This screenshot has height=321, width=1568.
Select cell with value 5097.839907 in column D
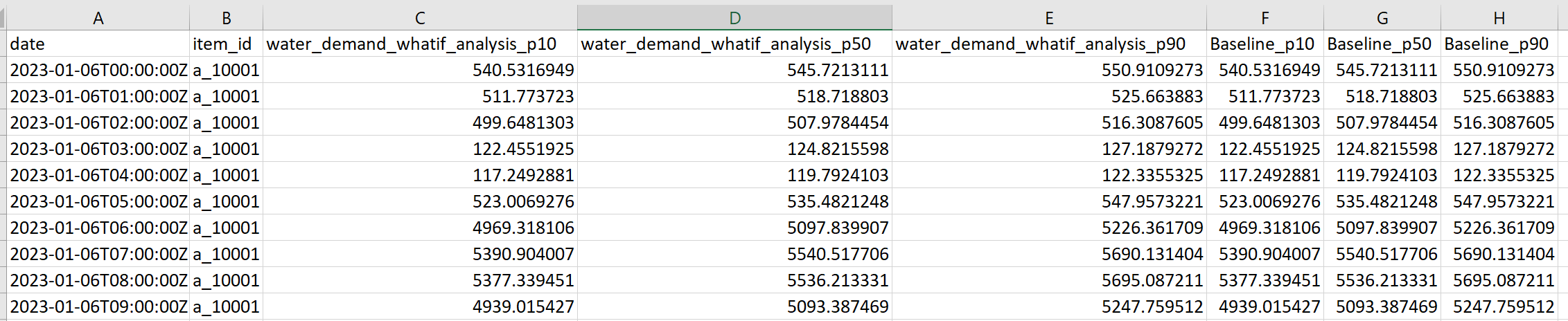[735, 228]
